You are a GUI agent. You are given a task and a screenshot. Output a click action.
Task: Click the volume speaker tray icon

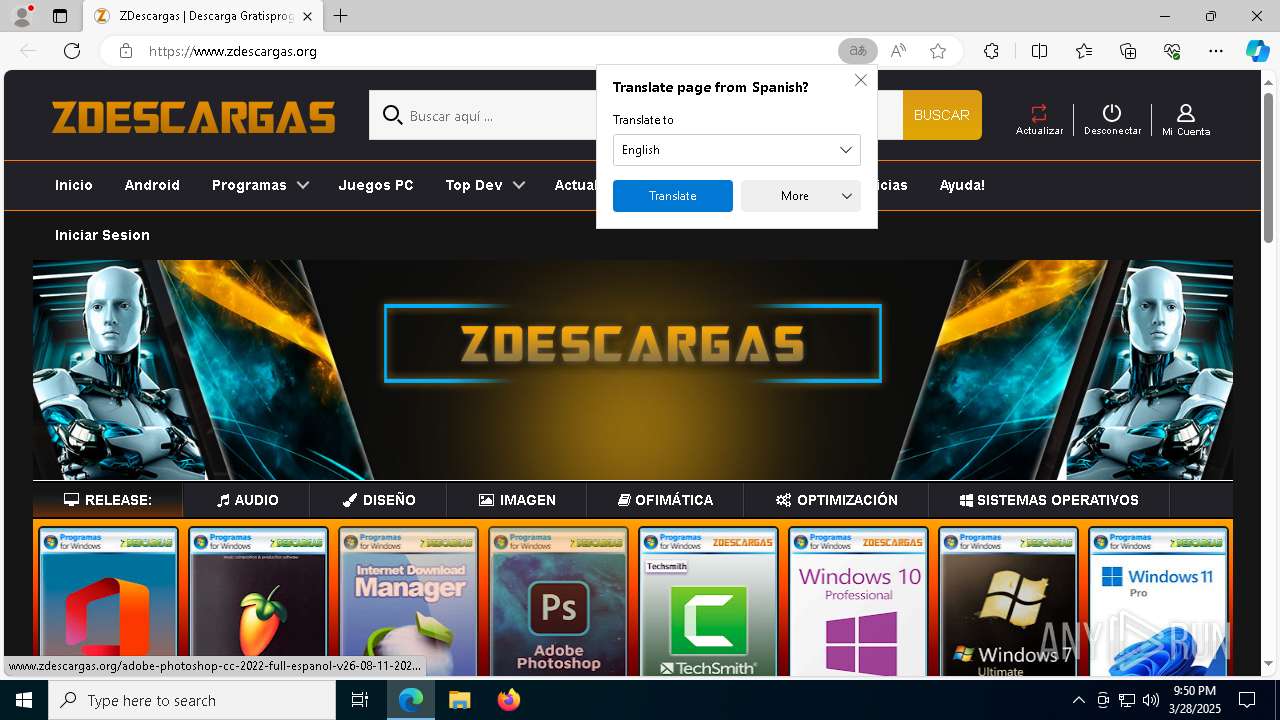(x=1151, y=700)
